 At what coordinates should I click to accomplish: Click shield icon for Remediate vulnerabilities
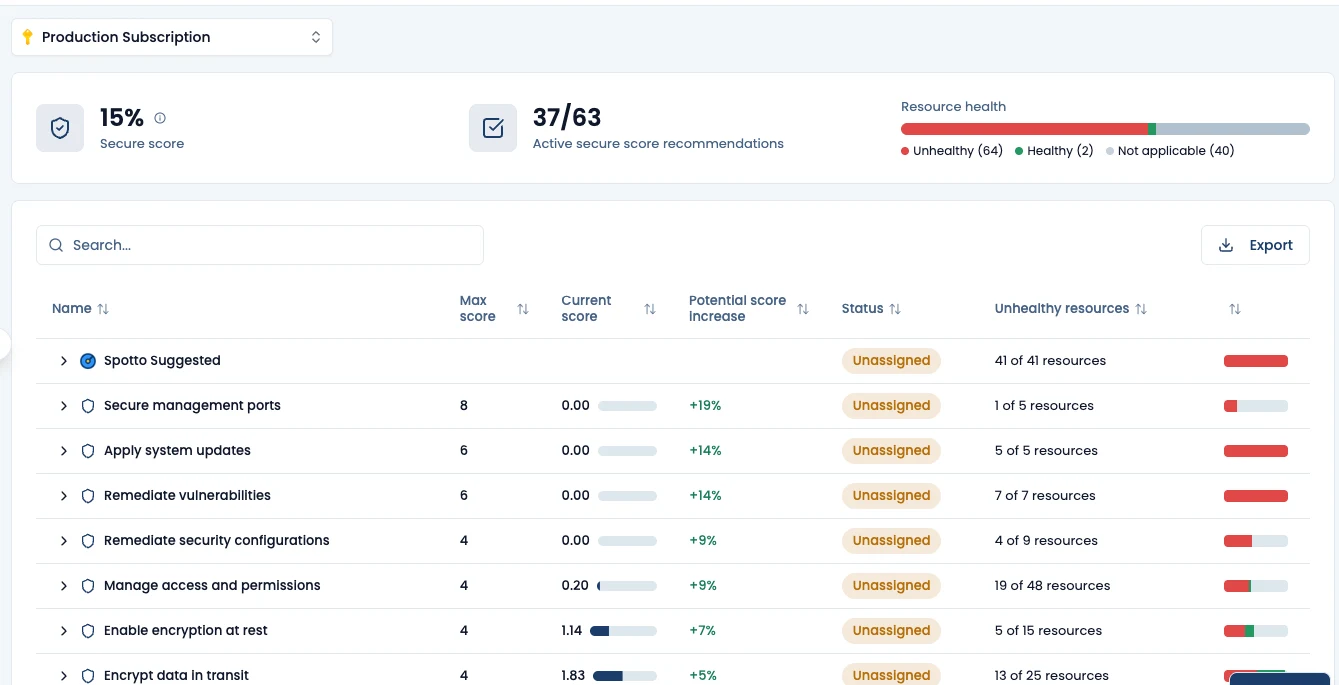(88, 496)
